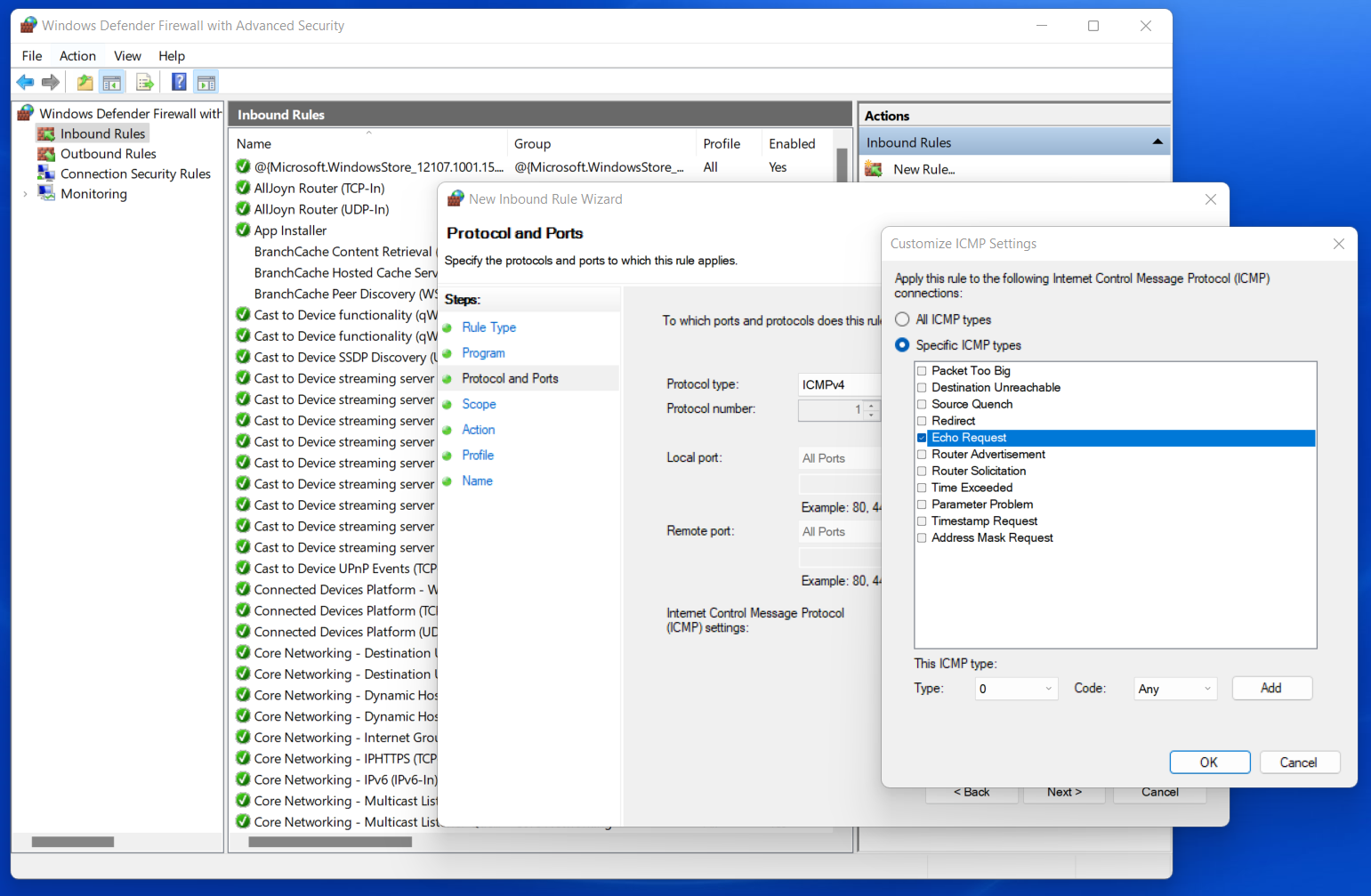The image size is (1371, 896).
Task: Check the Destination Unreachable checkbox
Action: tap(922, 388)
